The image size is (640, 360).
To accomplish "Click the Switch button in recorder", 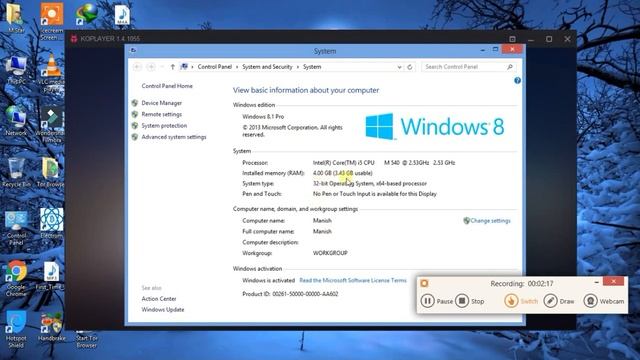I will point(521,301).
